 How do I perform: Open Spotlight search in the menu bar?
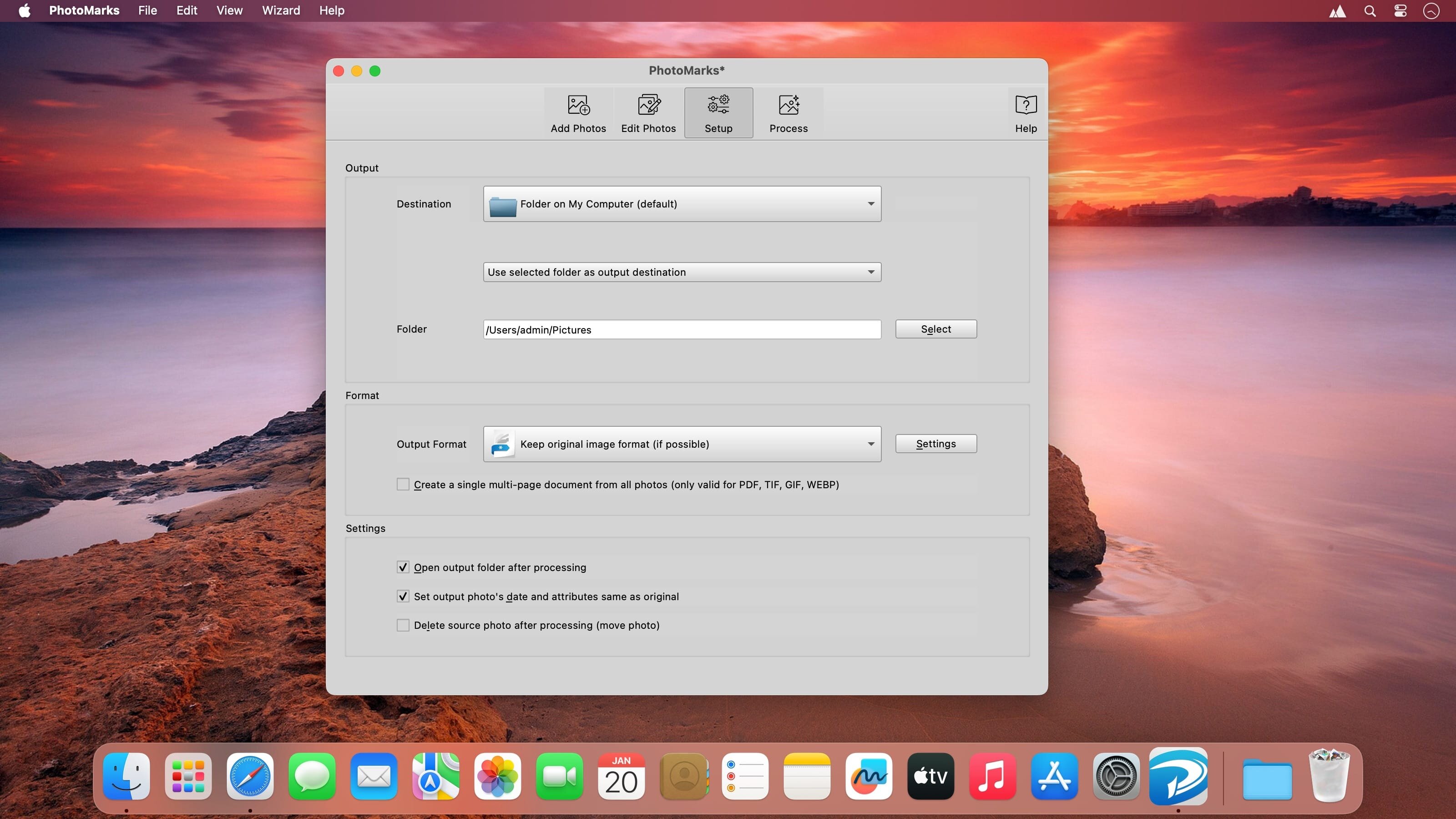1370,11
